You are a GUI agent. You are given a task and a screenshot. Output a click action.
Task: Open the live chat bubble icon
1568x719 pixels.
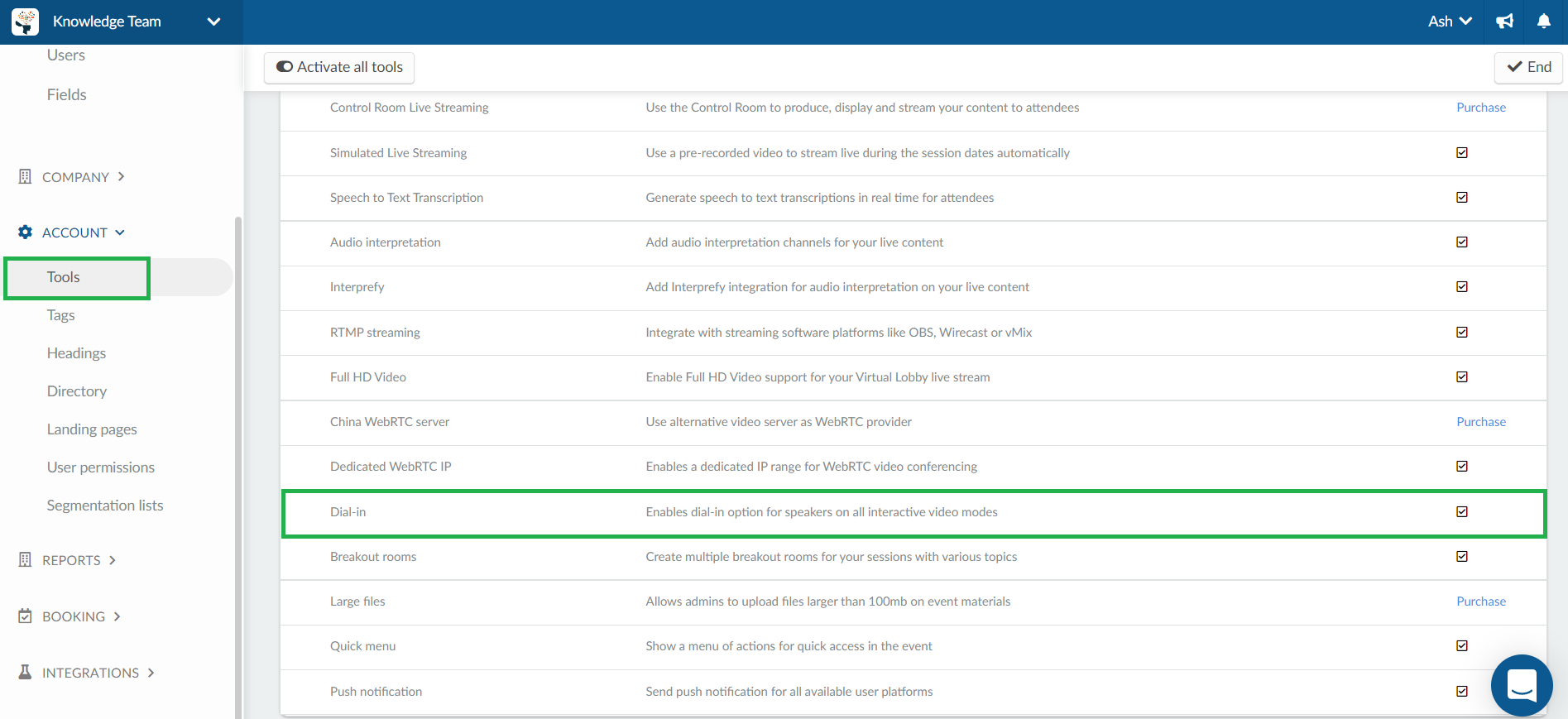coord(1522,686)
